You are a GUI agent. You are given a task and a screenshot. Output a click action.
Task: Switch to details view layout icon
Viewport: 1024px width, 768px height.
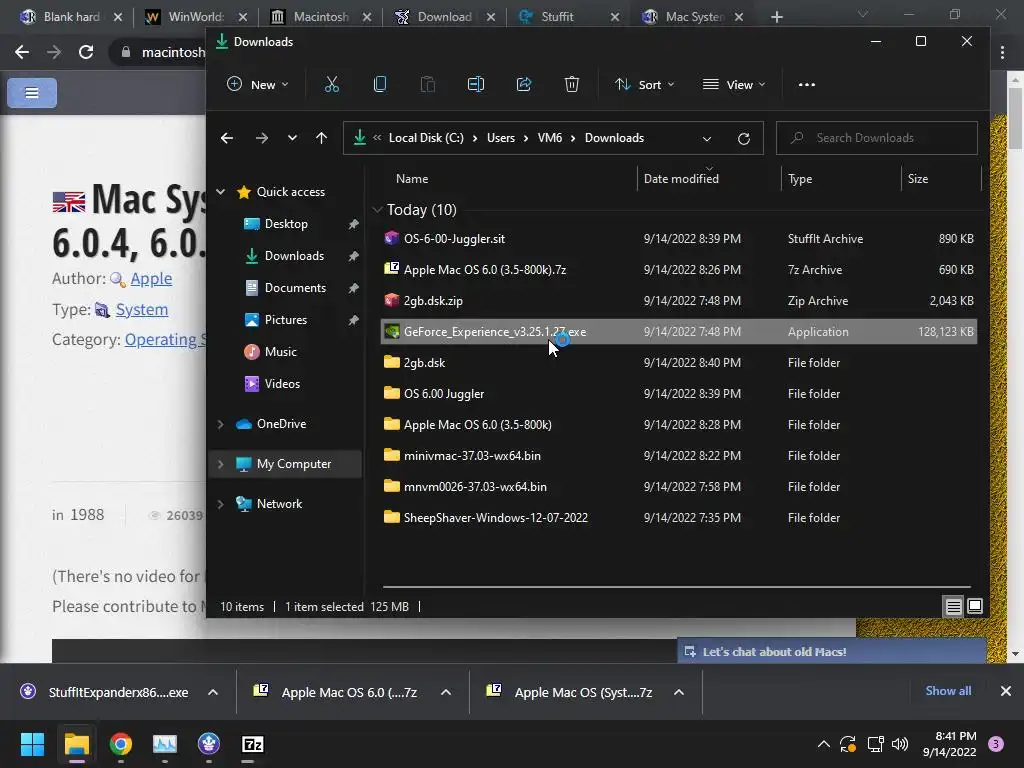point(953,607)
